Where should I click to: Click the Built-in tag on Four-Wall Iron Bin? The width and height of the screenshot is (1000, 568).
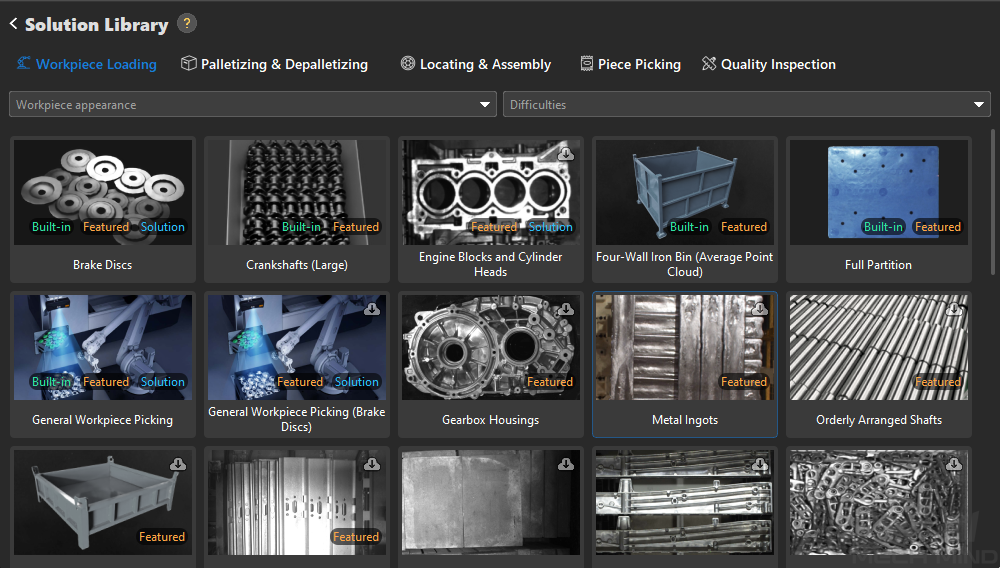tap(689, 227)
